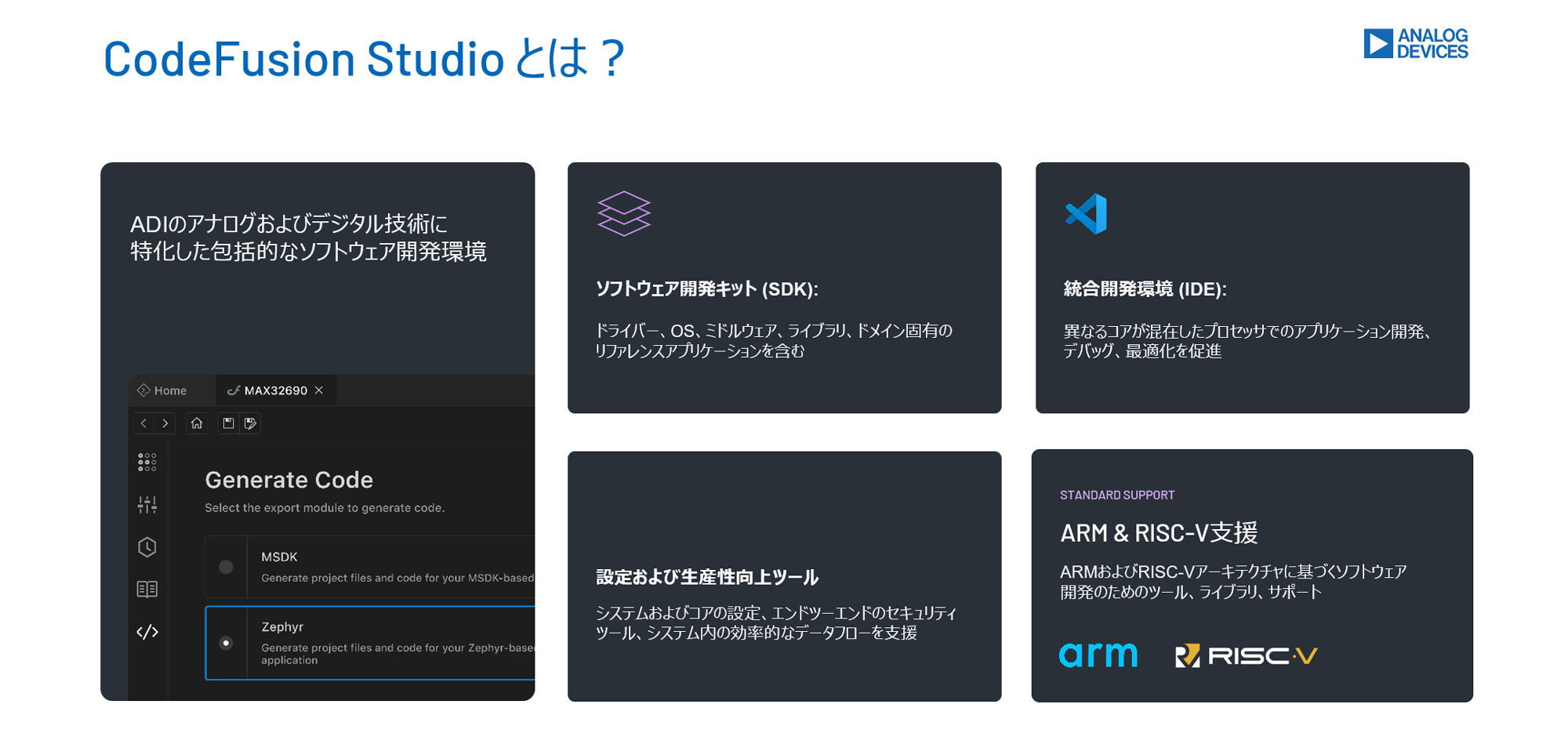This screenshot has height=733, width=1568.
Task: Click the Zephyr option title
Action: click(x=282, y=627)
